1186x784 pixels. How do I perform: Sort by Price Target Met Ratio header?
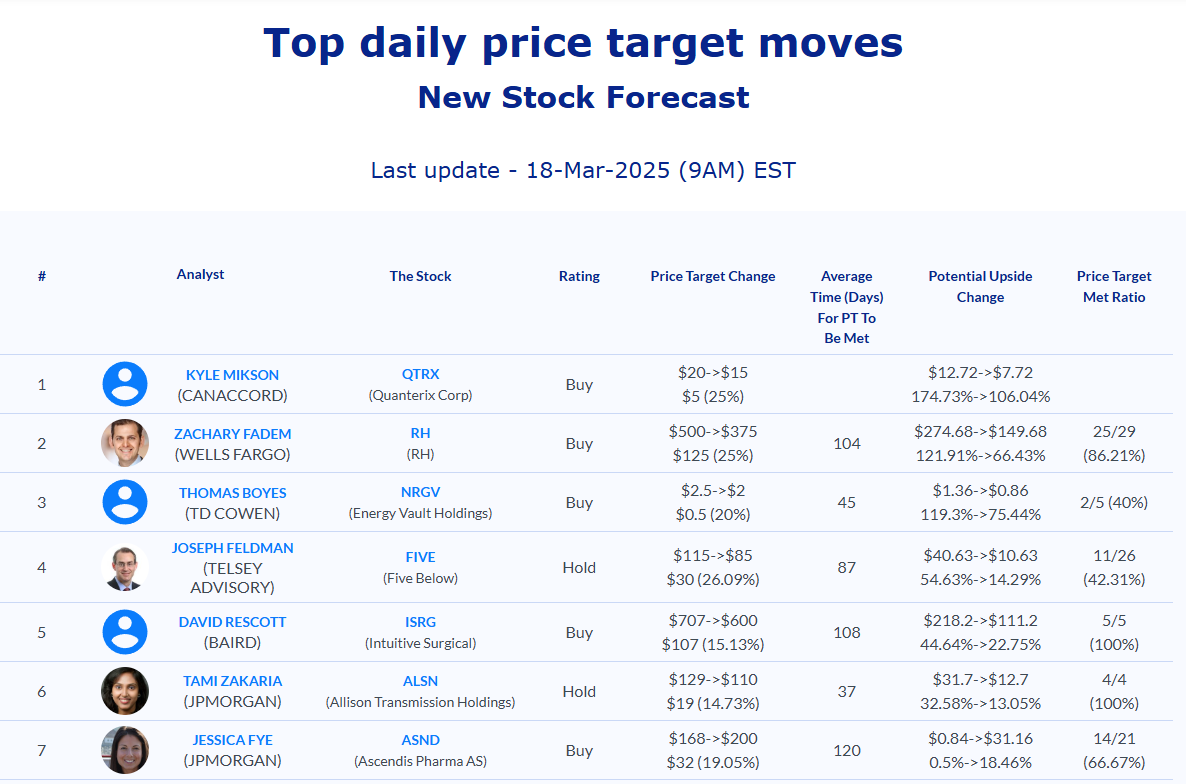point(1114,287)
